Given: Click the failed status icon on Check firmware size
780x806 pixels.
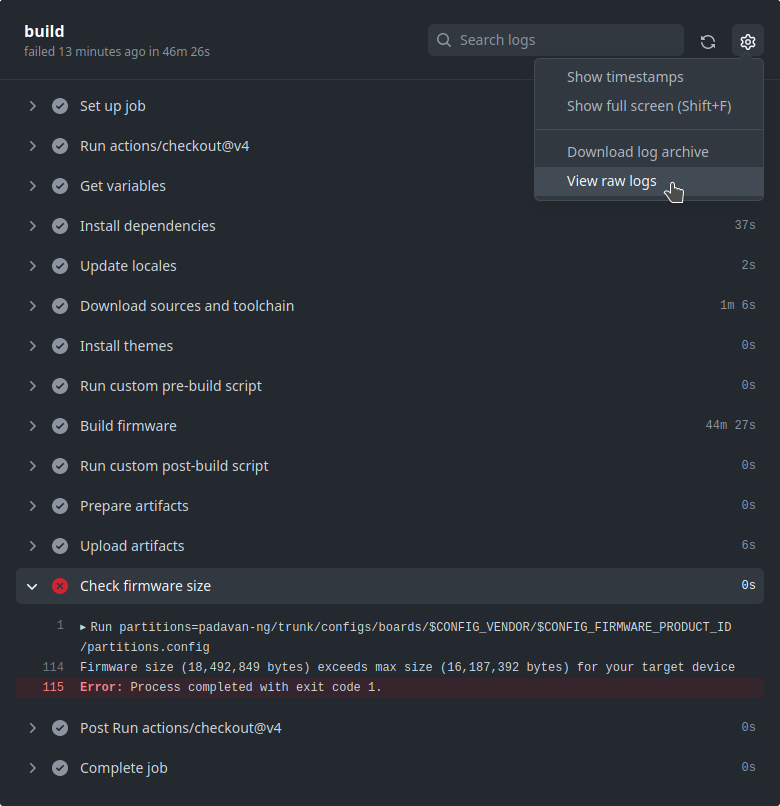Looking at the screenshot, I should click(x=60, y=586).
